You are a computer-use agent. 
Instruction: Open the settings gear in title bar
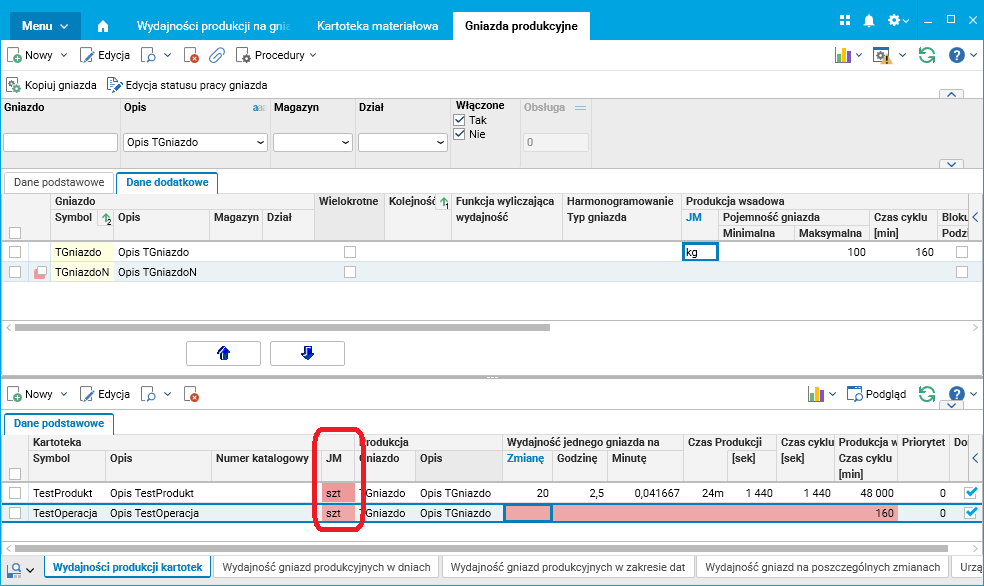(894, 20)
